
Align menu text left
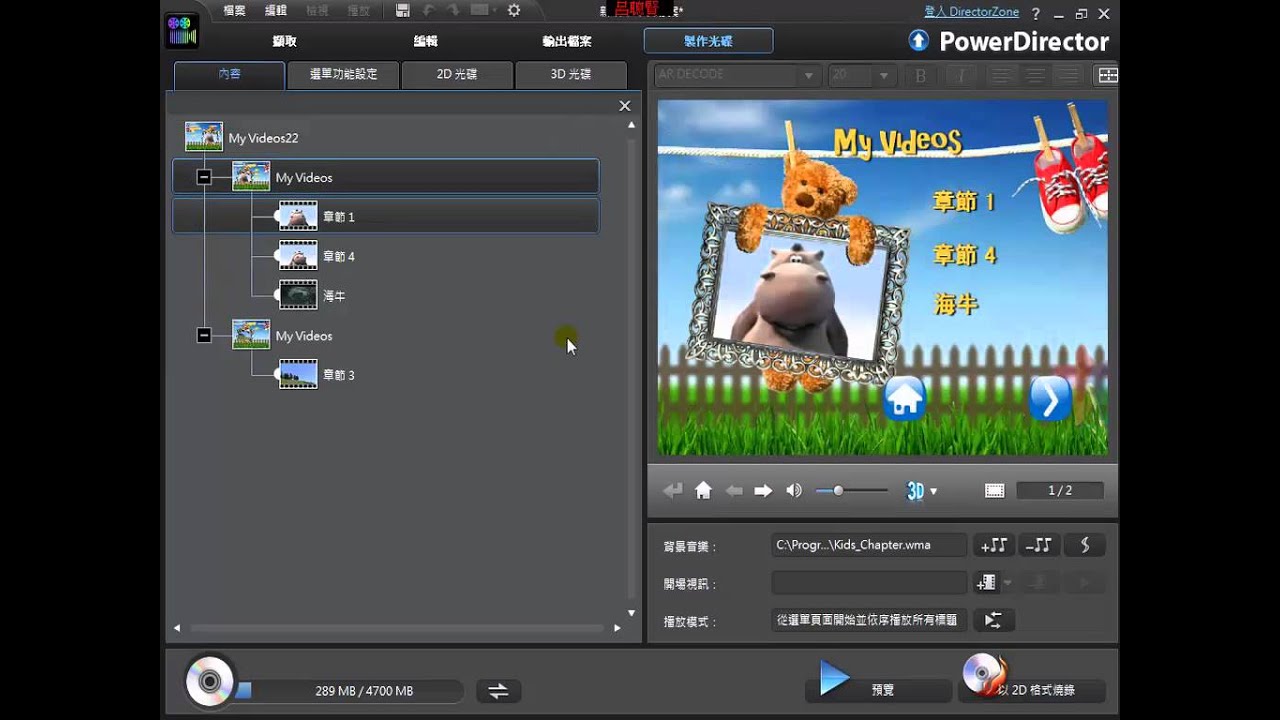coord(999,75)
